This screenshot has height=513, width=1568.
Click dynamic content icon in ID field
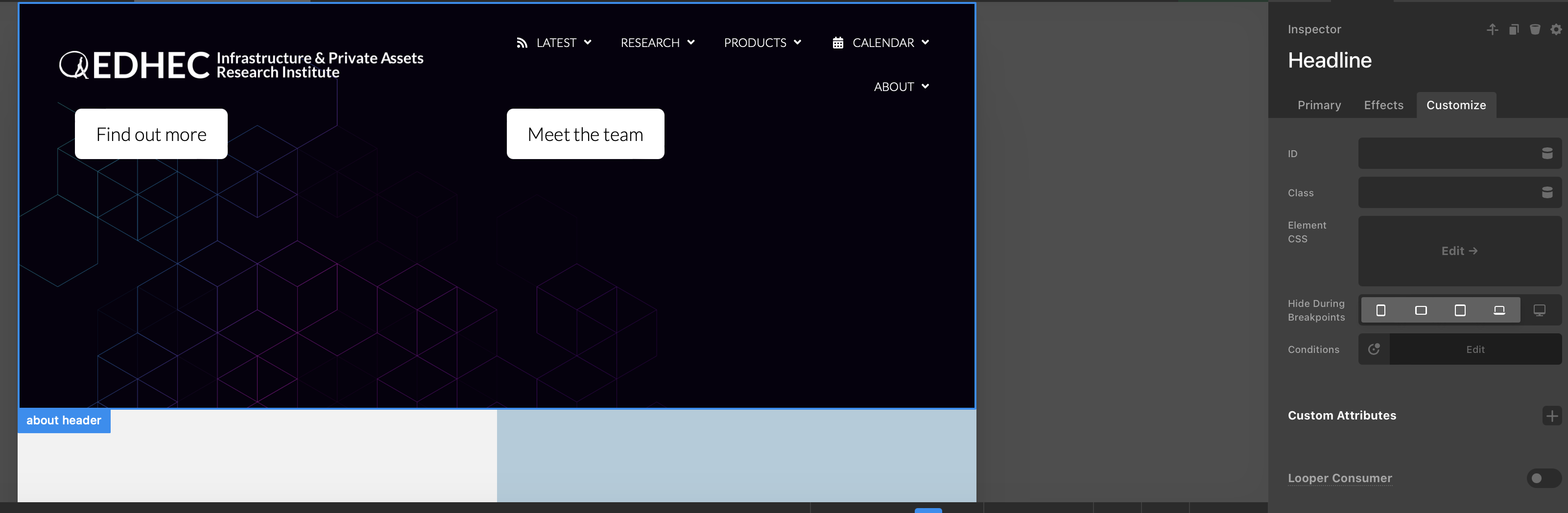[1546, 153]
